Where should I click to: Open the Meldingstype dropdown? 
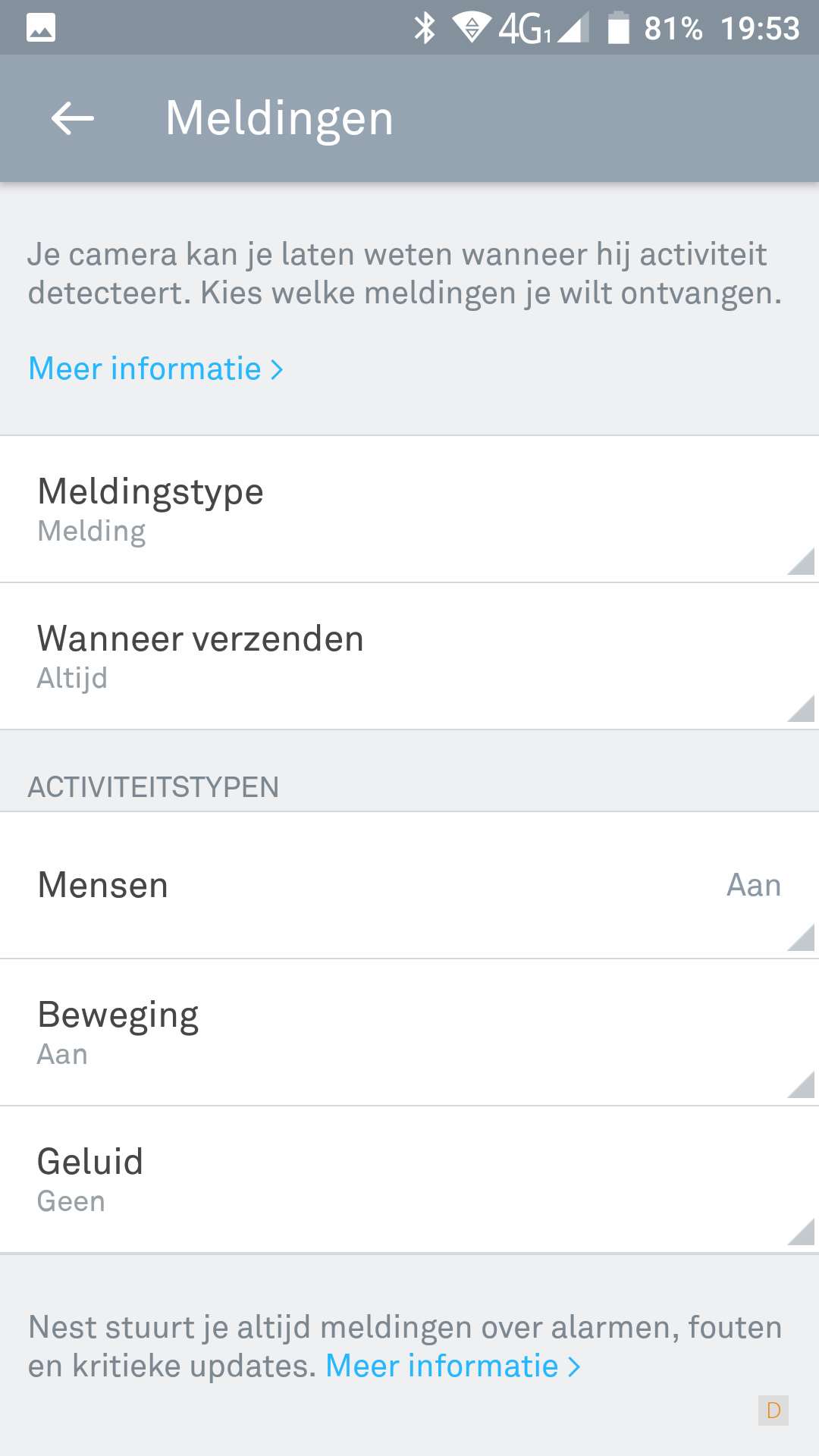click(x=409, y=509)
